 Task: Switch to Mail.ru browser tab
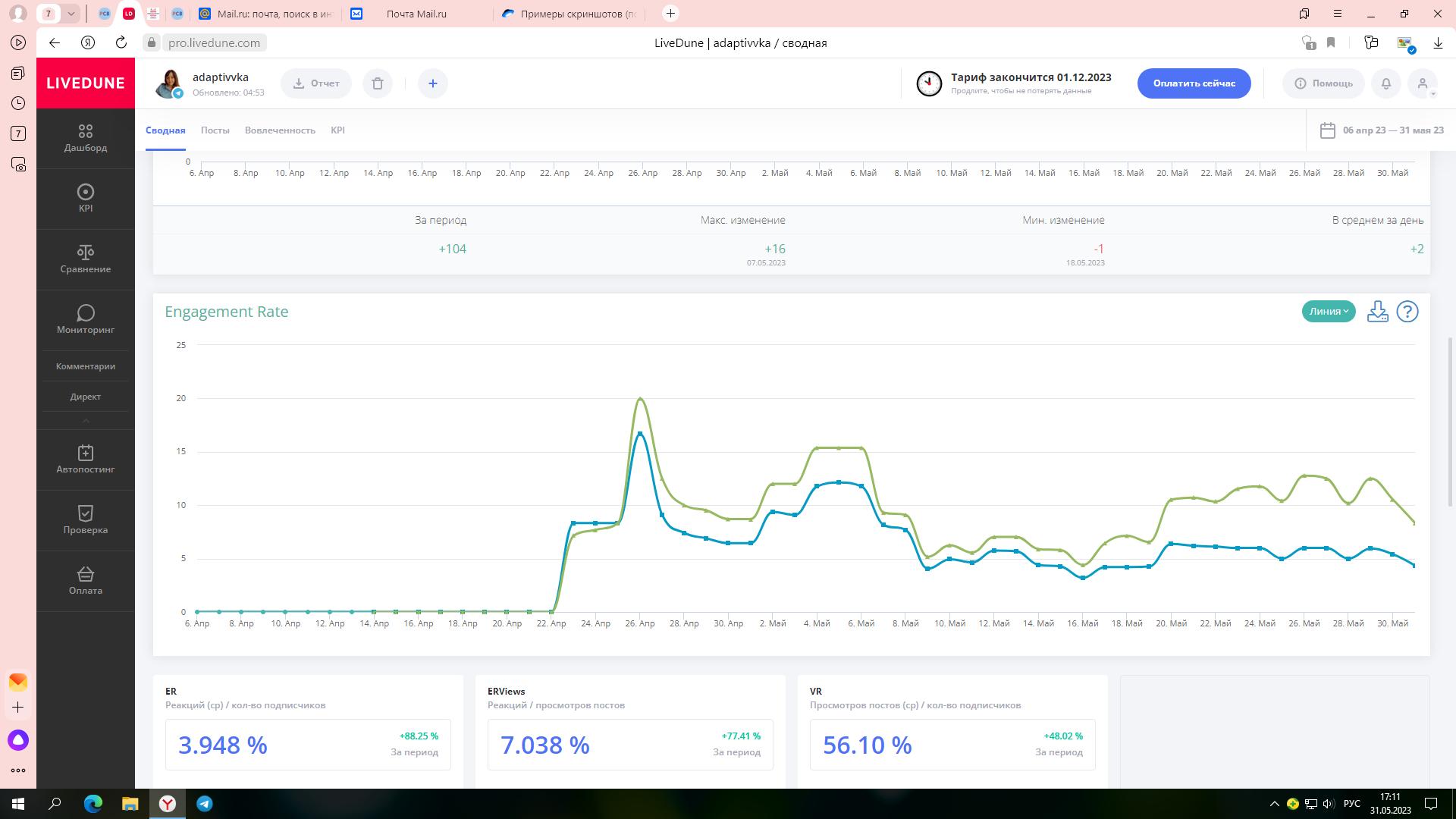coord(265,14)
